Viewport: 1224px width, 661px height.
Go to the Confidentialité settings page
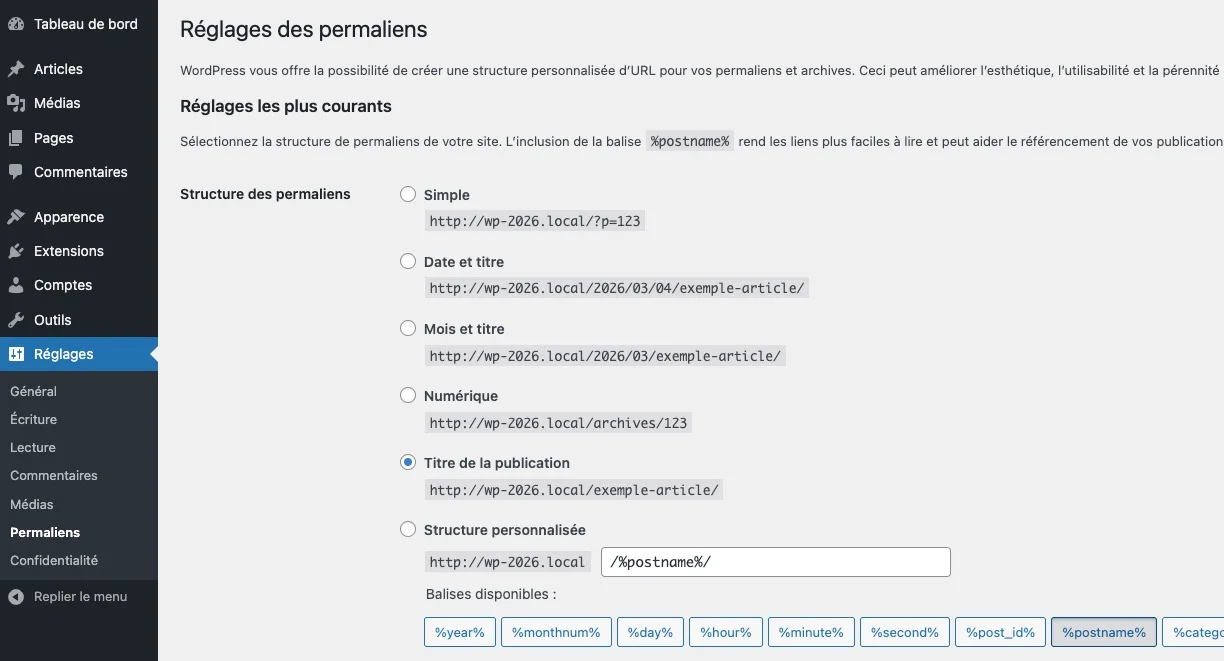[x=54, y=561]
